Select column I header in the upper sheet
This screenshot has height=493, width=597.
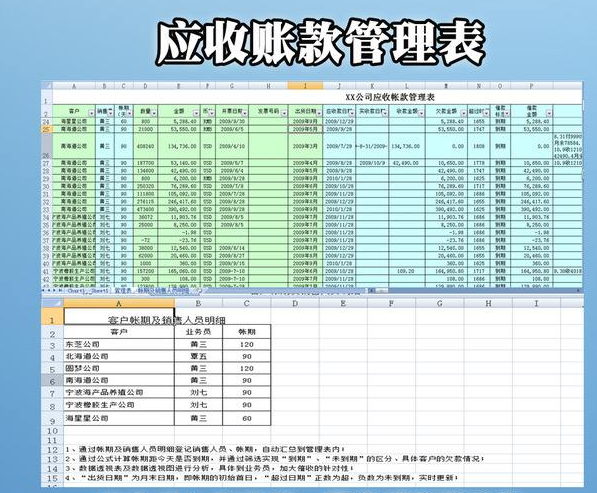[x=305, y=86]
